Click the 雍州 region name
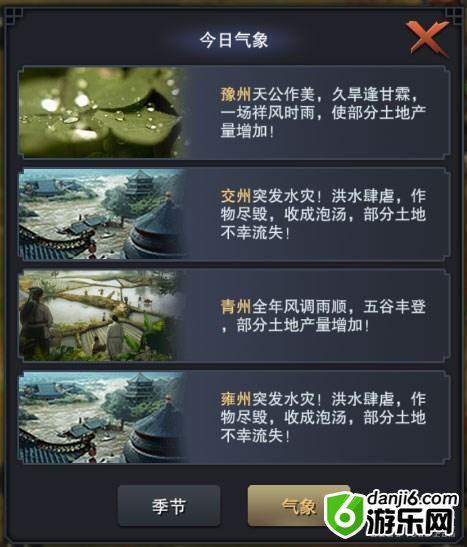 235,399
